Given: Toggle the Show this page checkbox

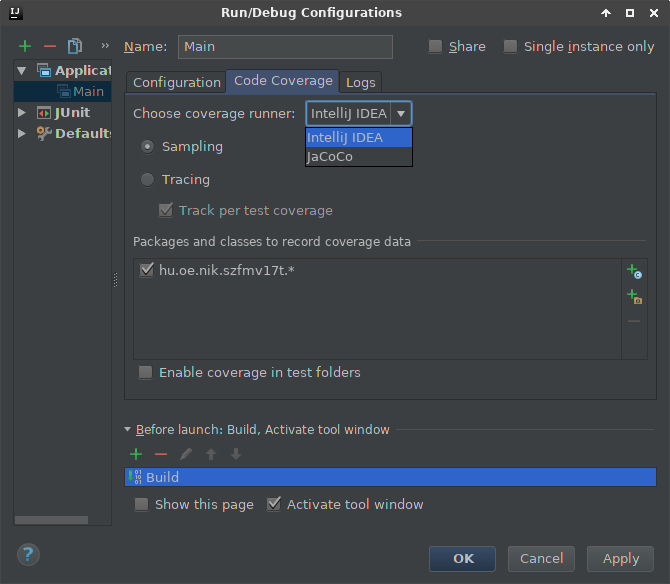Looking at the screenshot, I should coord(142,504).
